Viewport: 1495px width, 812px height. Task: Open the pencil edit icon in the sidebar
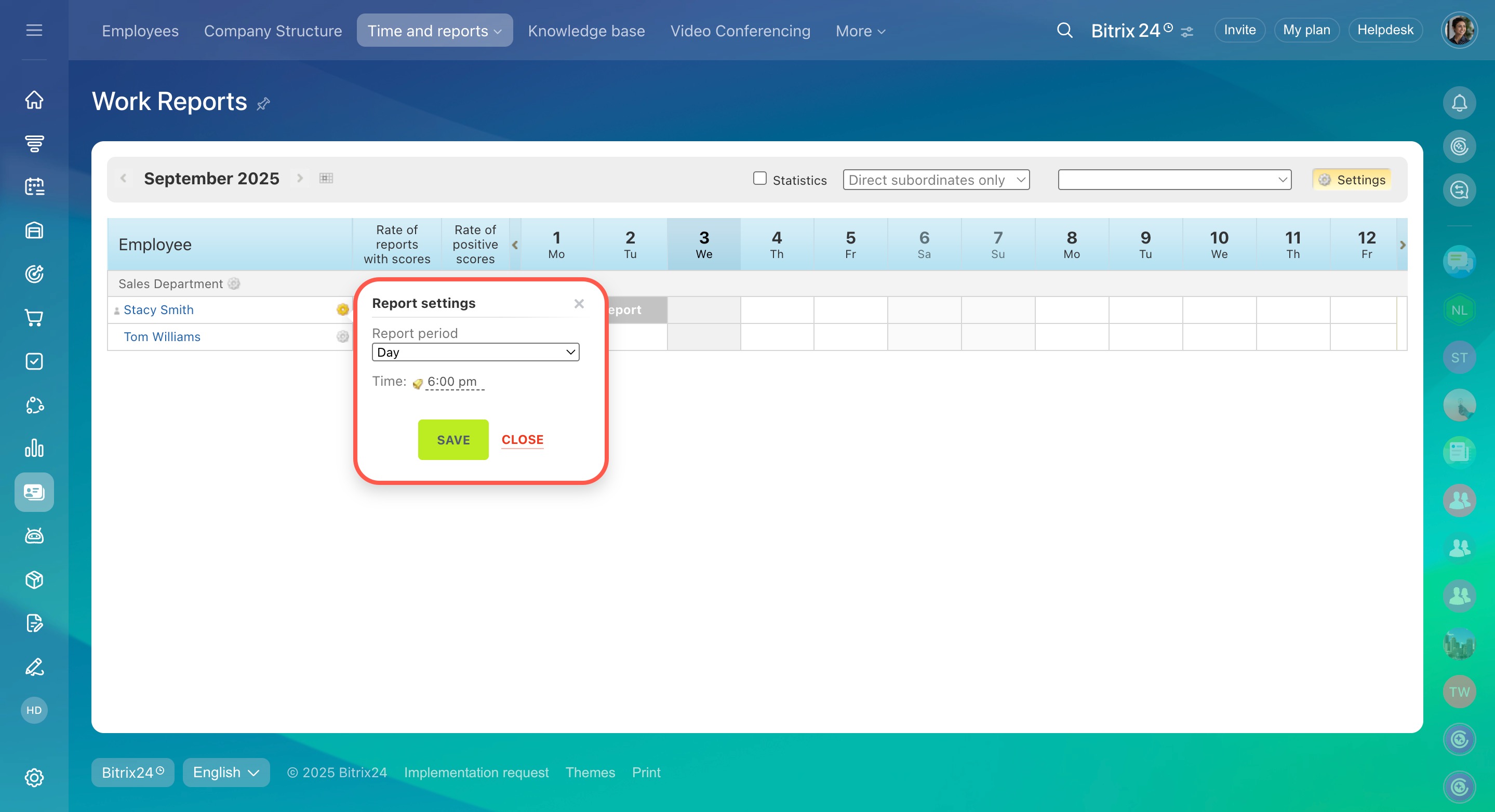click(x=34, y=667)
